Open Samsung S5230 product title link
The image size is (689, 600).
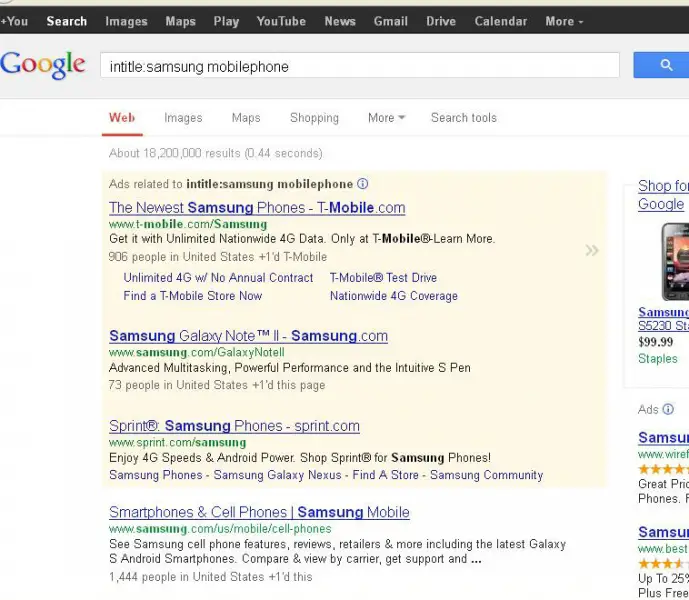tap(664, 319)
